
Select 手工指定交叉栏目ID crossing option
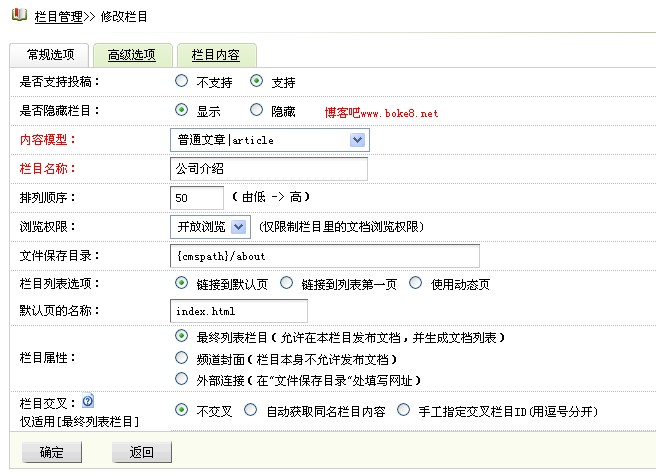(x=403, y=410)
